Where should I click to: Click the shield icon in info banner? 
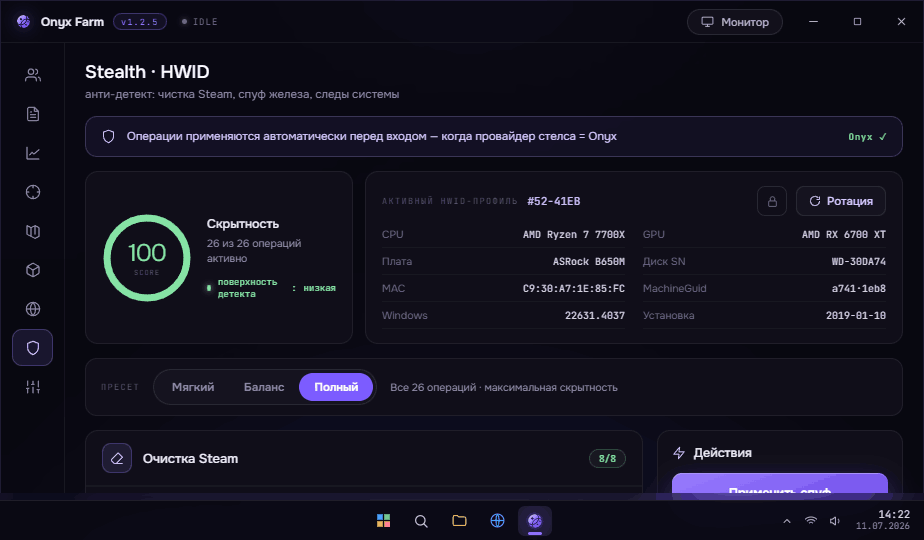108,136
